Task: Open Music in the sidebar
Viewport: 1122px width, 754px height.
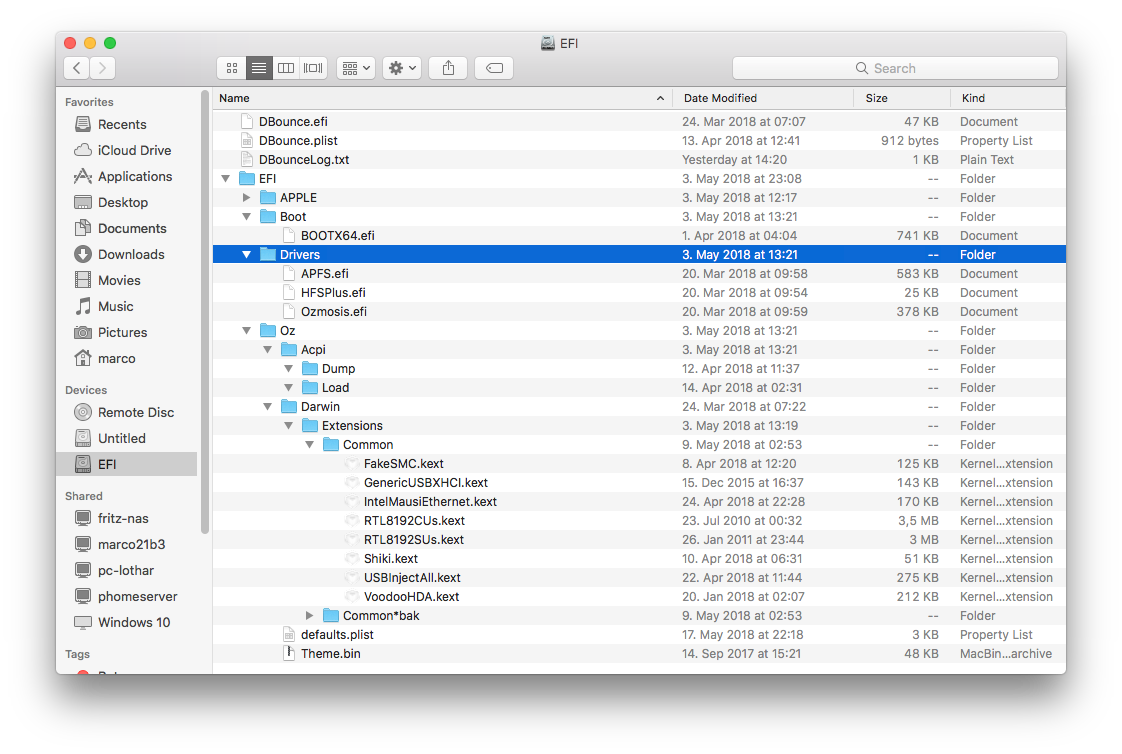Action: 104,306
